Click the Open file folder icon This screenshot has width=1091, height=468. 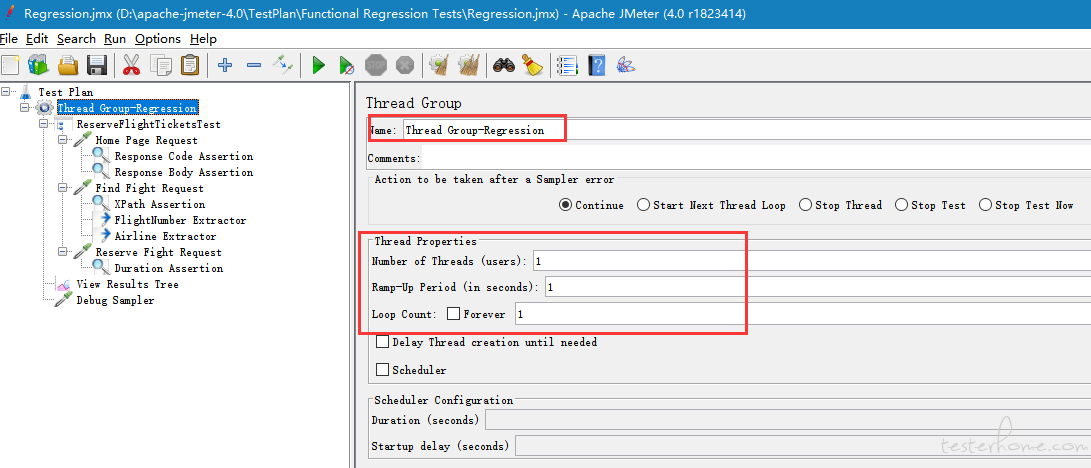click(67, 65)
